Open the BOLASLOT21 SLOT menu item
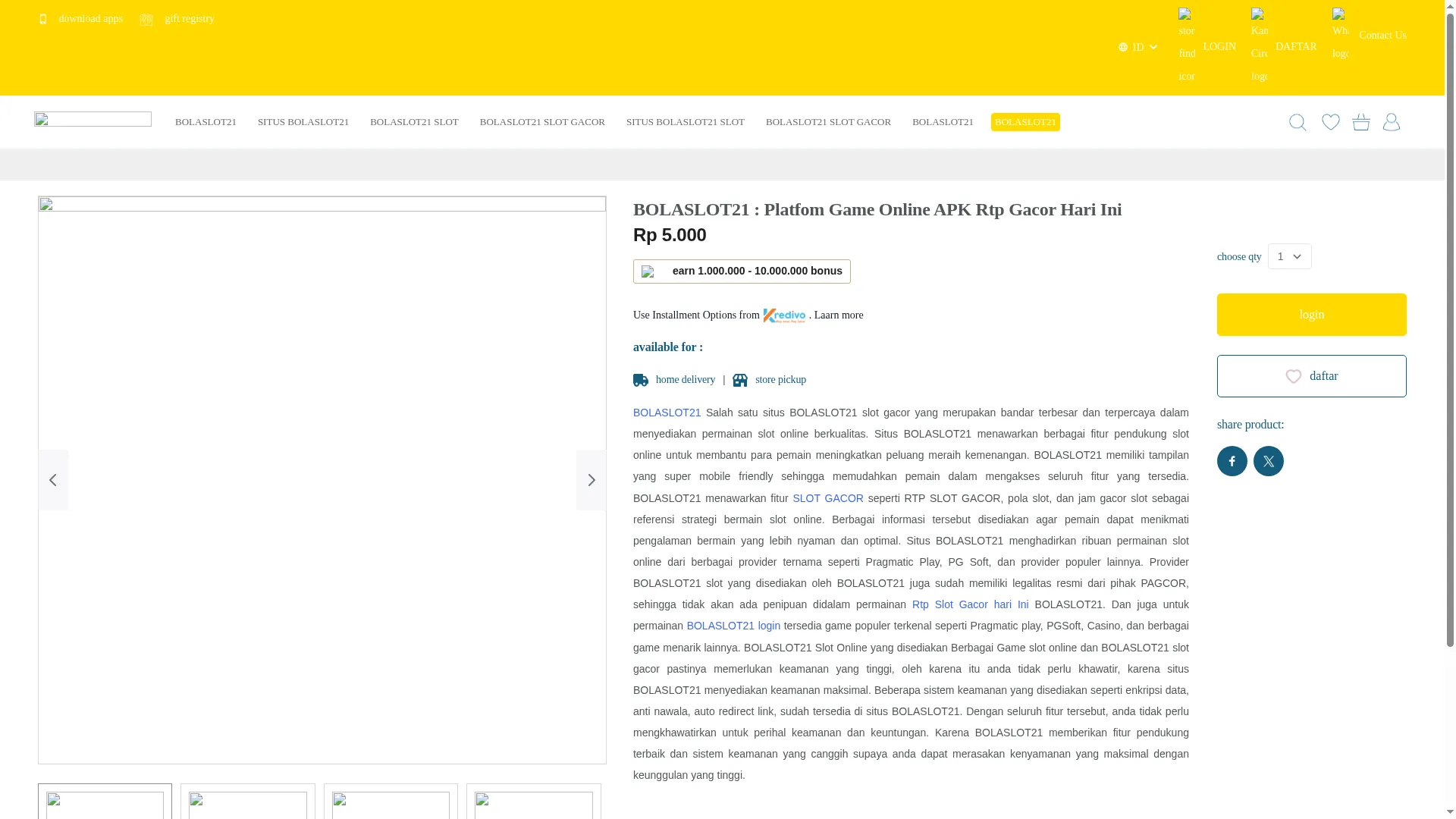This screenshot has width=1456, height=819. pos(414,122)
